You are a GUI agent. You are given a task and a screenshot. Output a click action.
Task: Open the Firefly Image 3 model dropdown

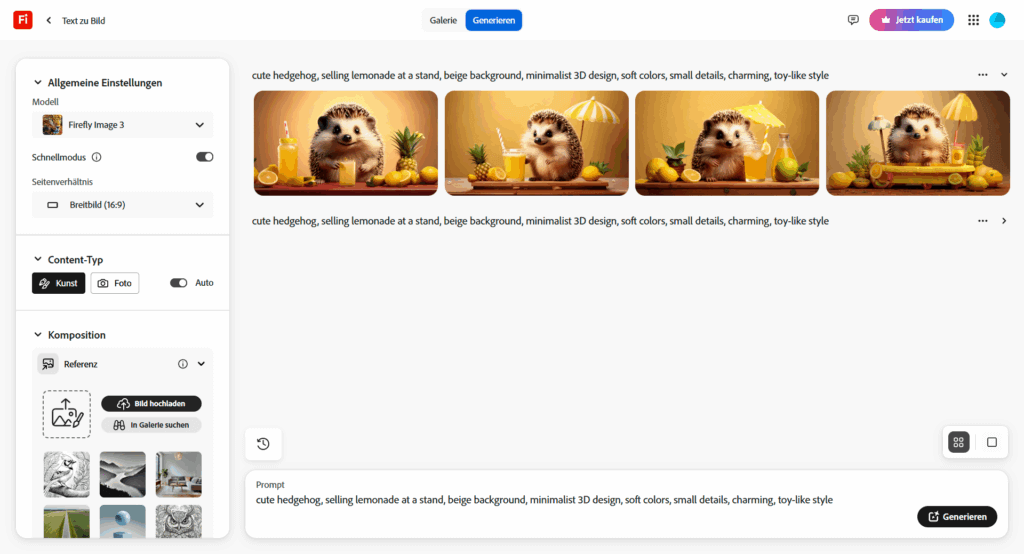[x=123, y=125]
